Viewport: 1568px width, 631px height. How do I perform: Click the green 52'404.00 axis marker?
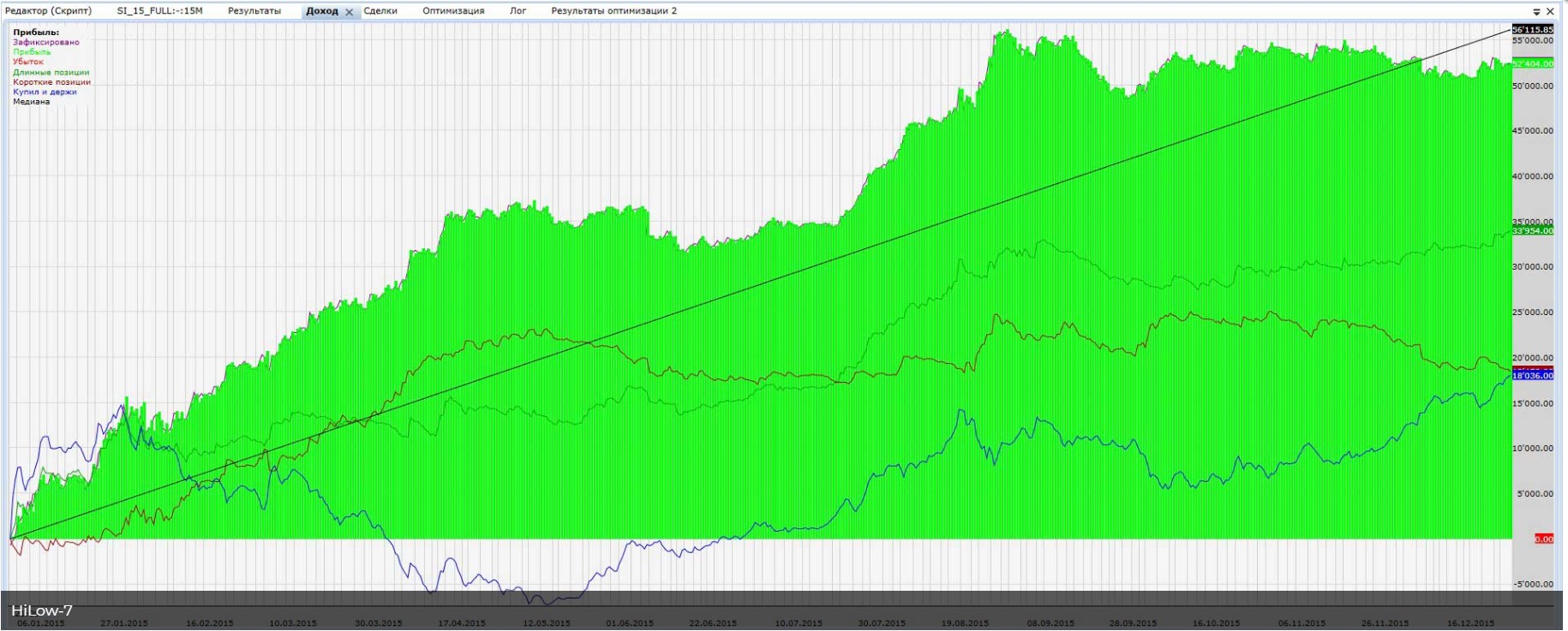tap(1532, 64)
